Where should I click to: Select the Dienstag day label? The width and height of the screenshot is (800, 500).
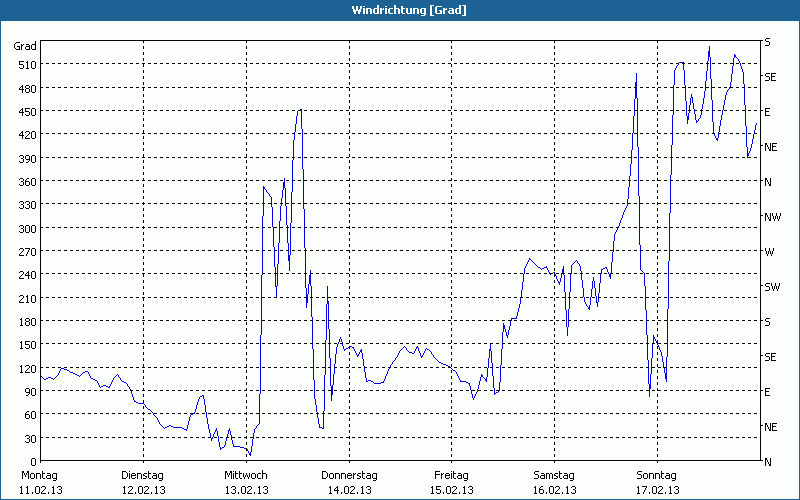(x=142, y=476)
